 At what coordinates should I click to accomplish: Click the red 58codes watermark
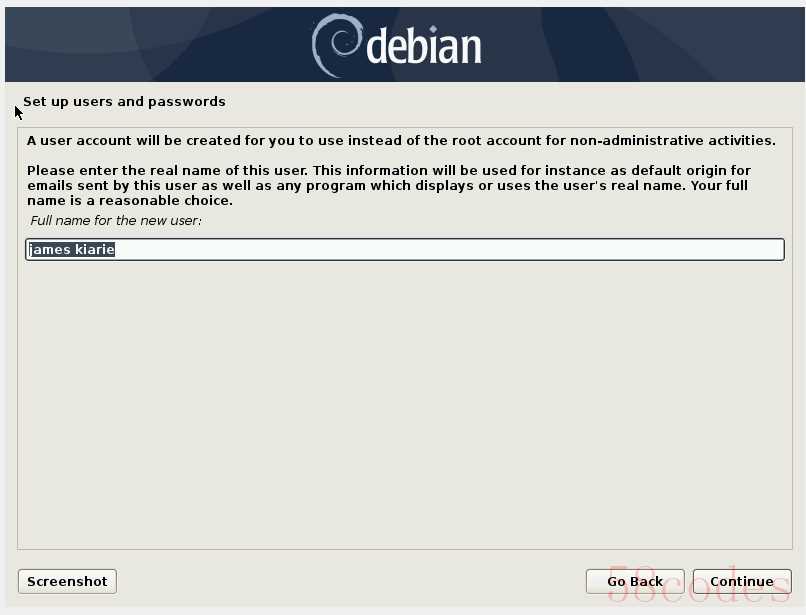tap(698, 584)
